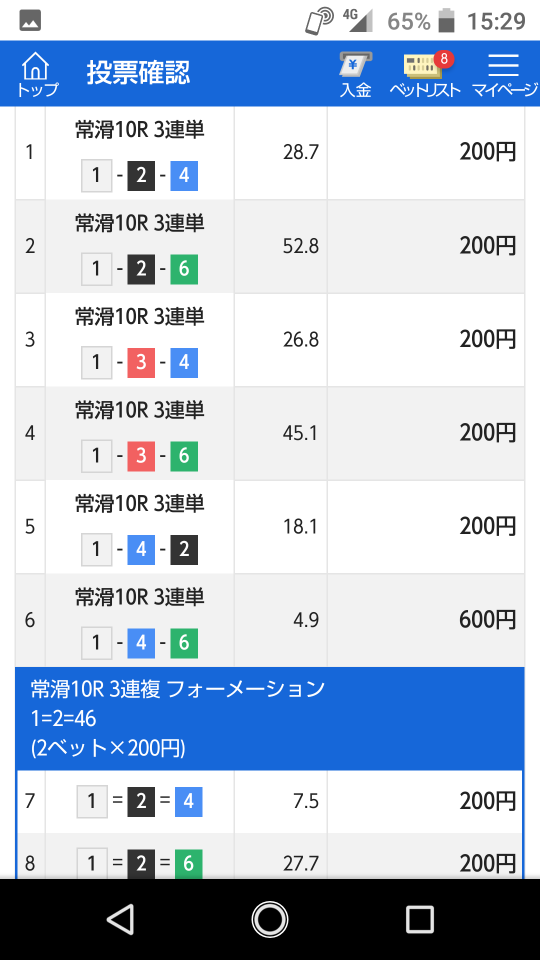The image size is (540, 960).
Task: Tap the red 3 boat number in row 3
Action: (141, 363)
